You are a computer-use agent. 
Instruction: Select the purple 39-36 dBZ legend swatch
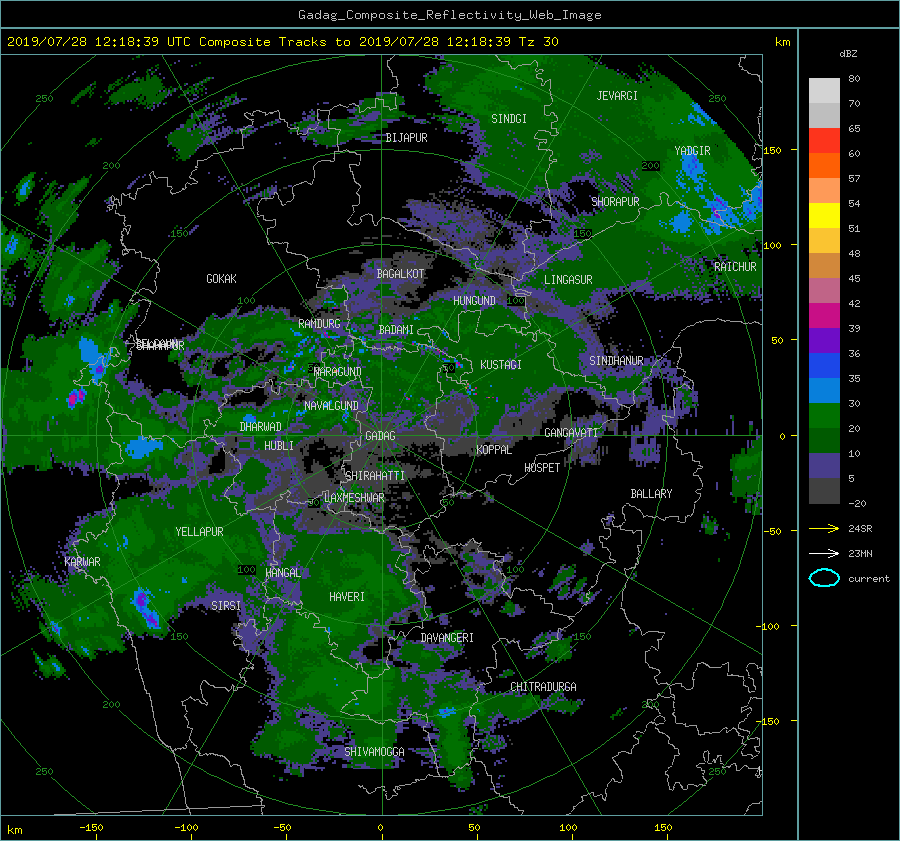pyautogui.click(x=824, y=341)
